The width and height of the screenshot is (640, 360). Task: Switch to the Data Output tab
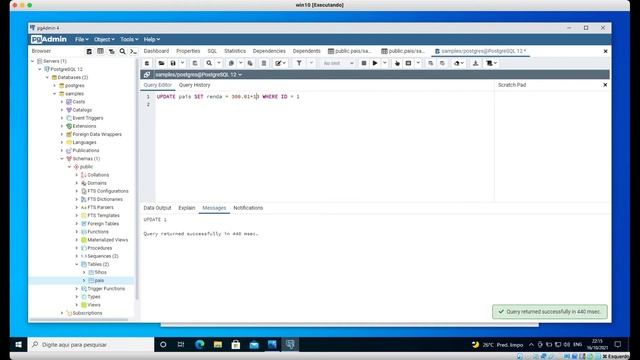tap(157, 208)
